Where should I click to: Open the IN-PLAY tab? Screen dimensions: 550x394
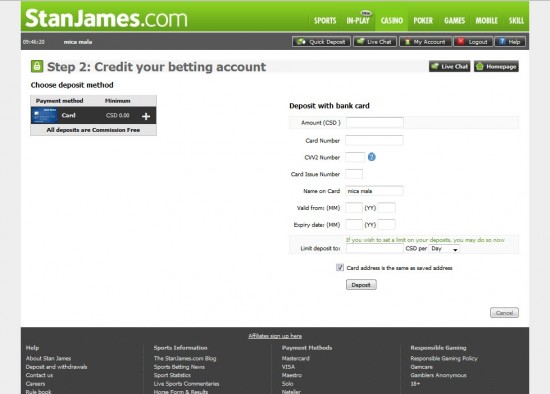pyautogui.click(x=358, y=20)
